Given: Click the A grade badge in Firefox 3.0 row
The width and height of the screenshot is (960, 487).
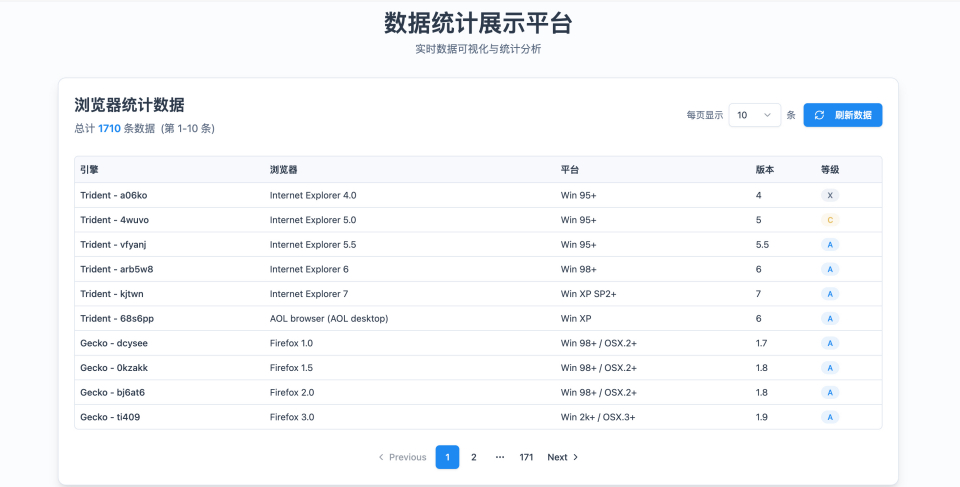Looking at the screenshot, I should [x=830, y=417].
